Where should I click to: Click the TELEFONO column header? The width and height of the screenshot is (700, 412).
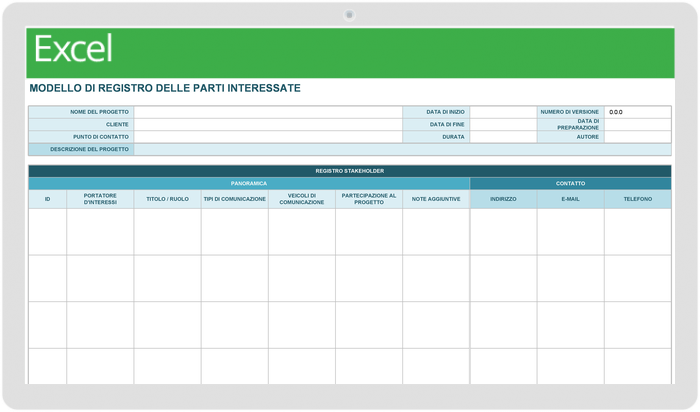(638, 199)
